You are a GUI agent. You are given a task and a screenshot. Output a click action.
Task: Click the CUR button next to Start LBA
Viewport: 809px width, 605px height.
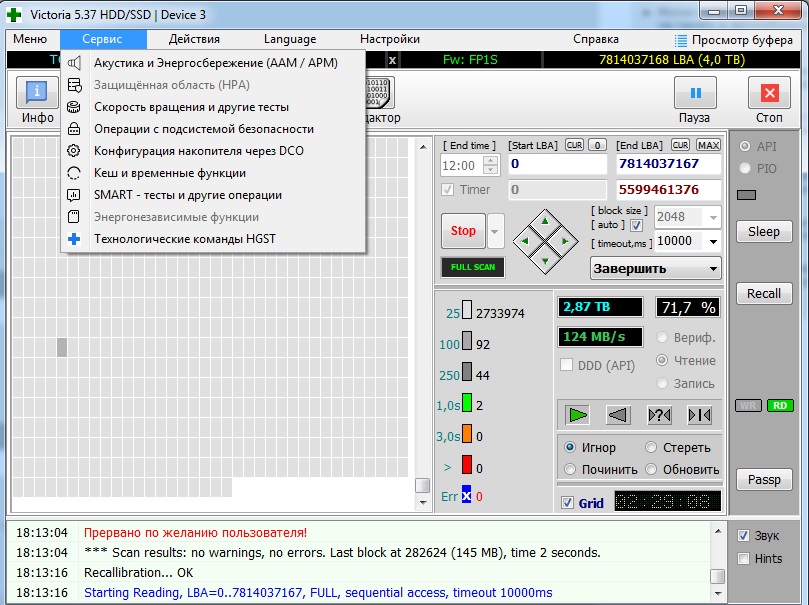tap(574, 145)
